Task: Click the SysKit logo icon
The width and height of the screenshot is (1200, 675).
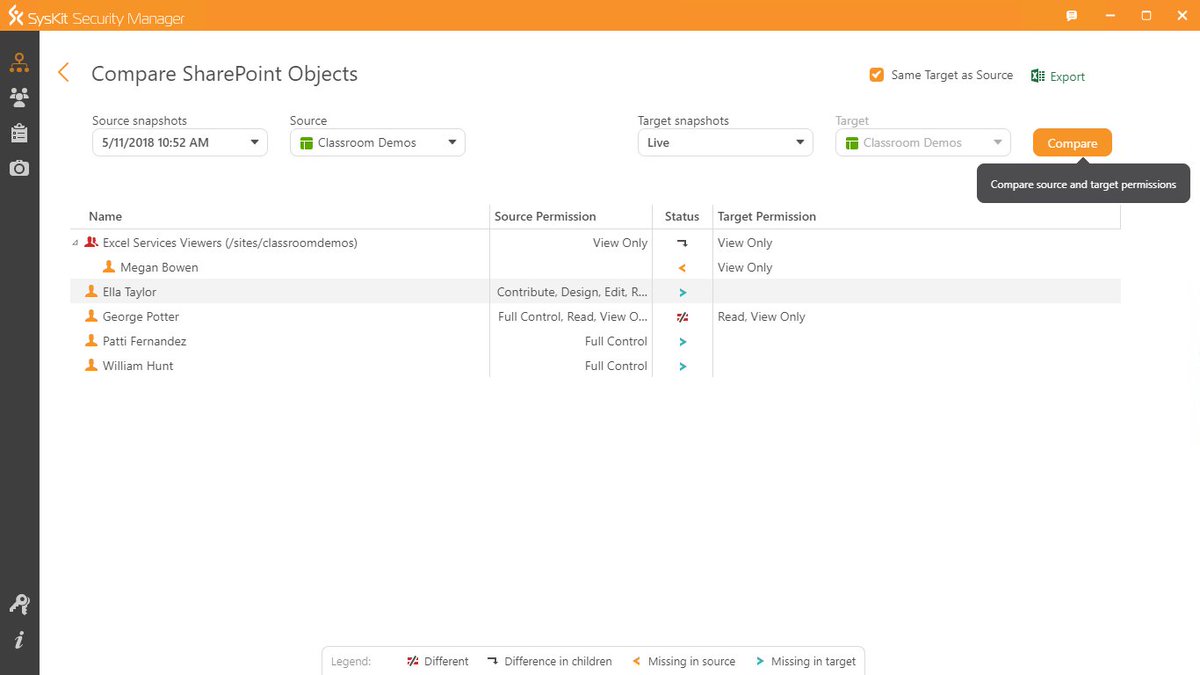Action: point(16,17)
